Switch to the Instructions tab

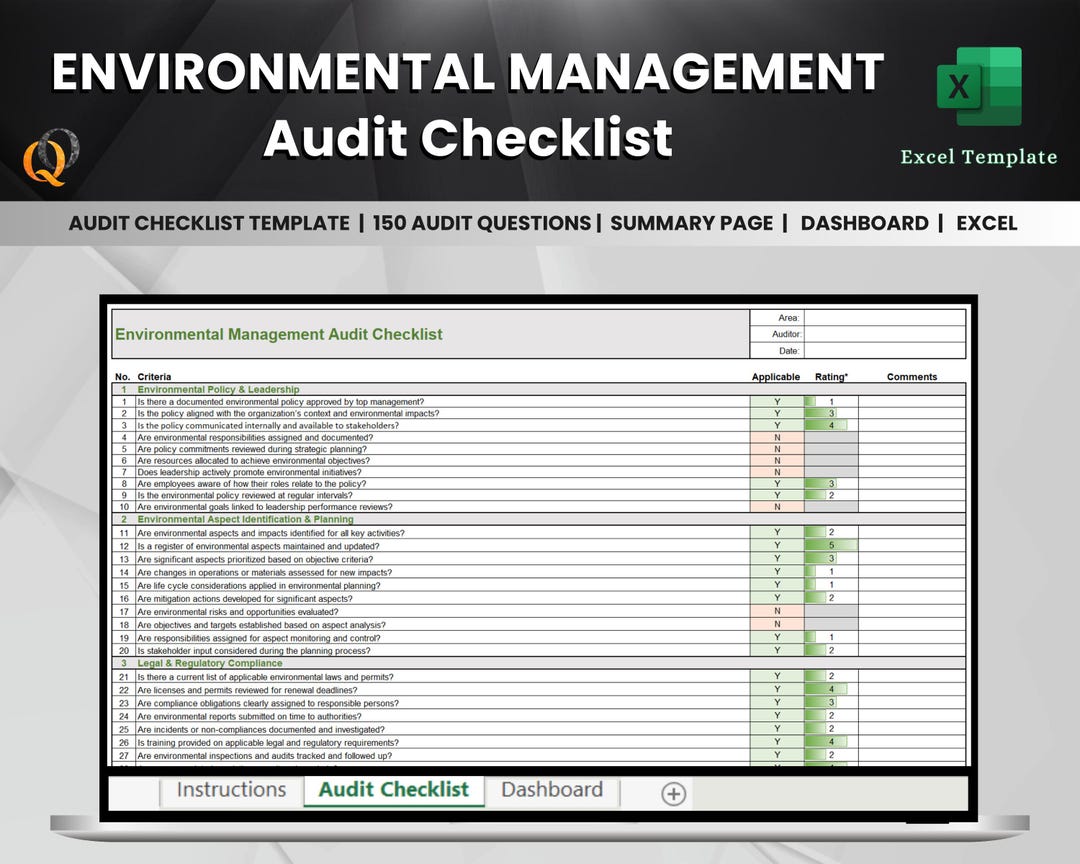(x=230, y=791)
